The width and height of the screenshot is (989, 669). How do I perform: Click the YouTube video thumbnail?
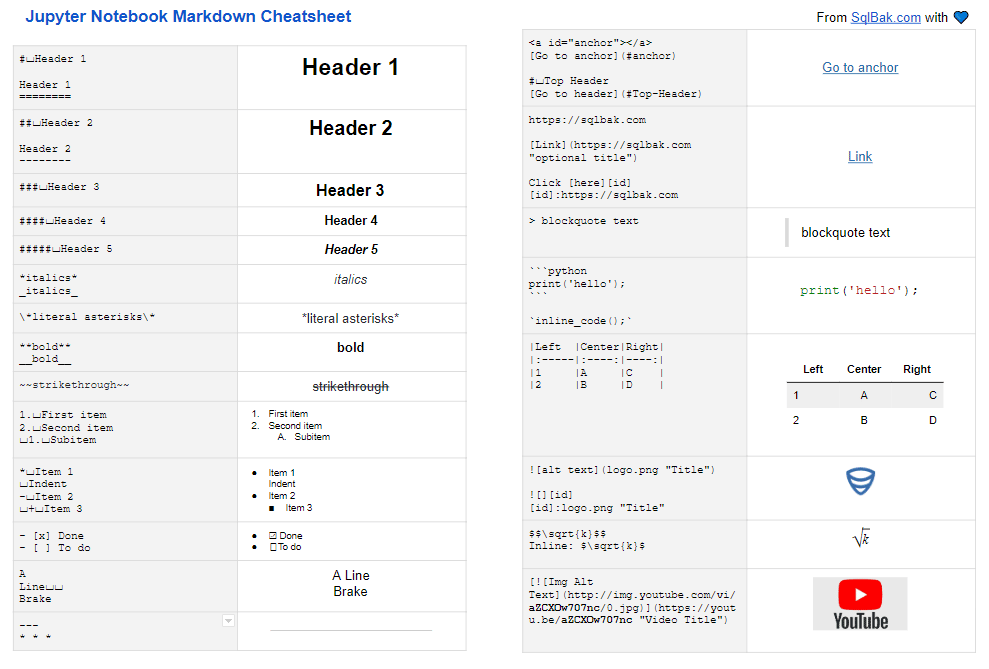click(x=859, y=602)
